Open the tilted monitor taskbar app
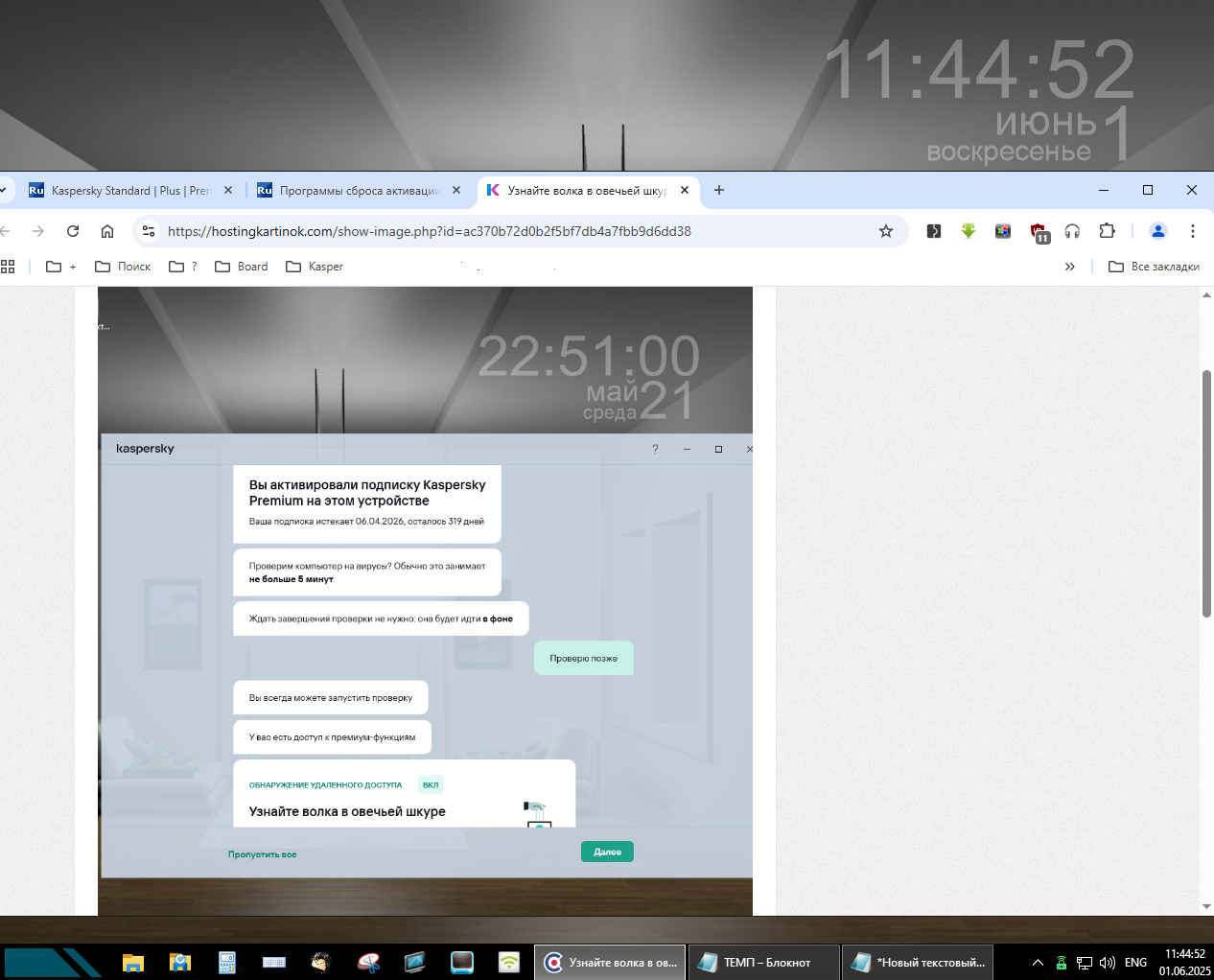This screenshot has width=1214, height=980. pyautogui.click(x=415, y=963)
